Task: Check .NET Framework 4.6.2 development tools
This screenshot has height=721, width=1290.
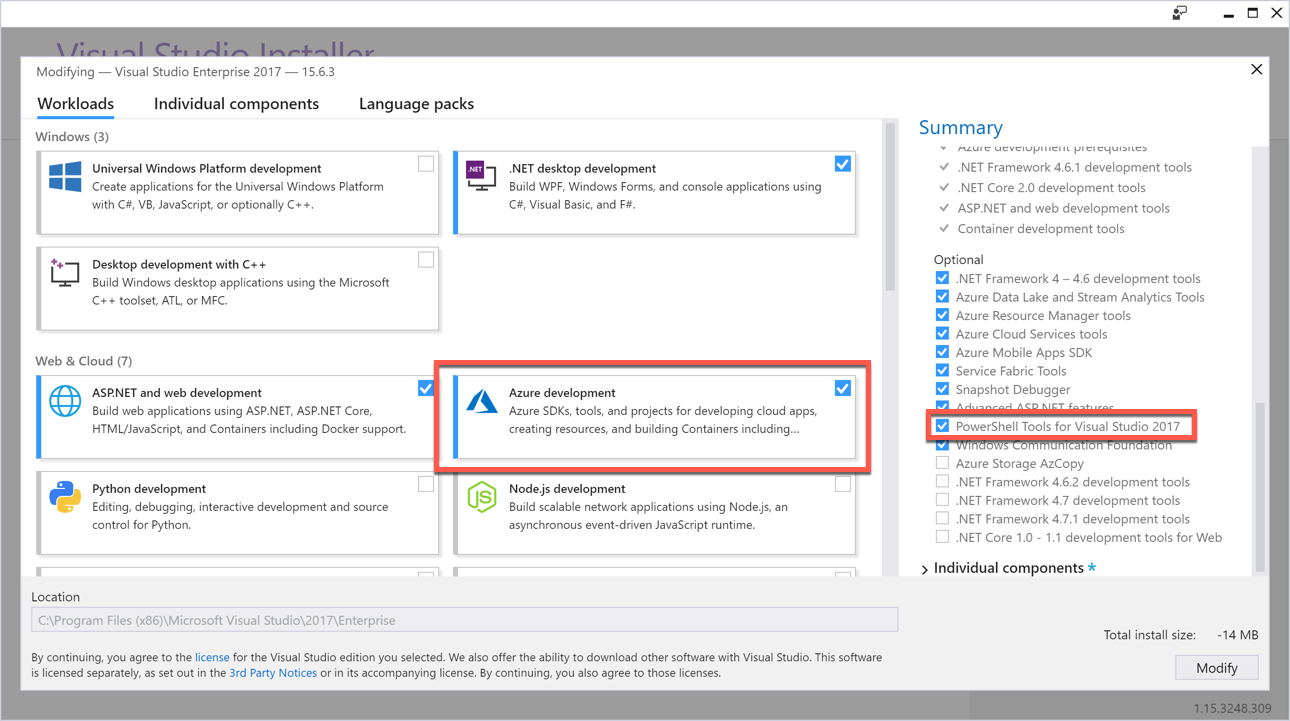Action: [942, 482]
